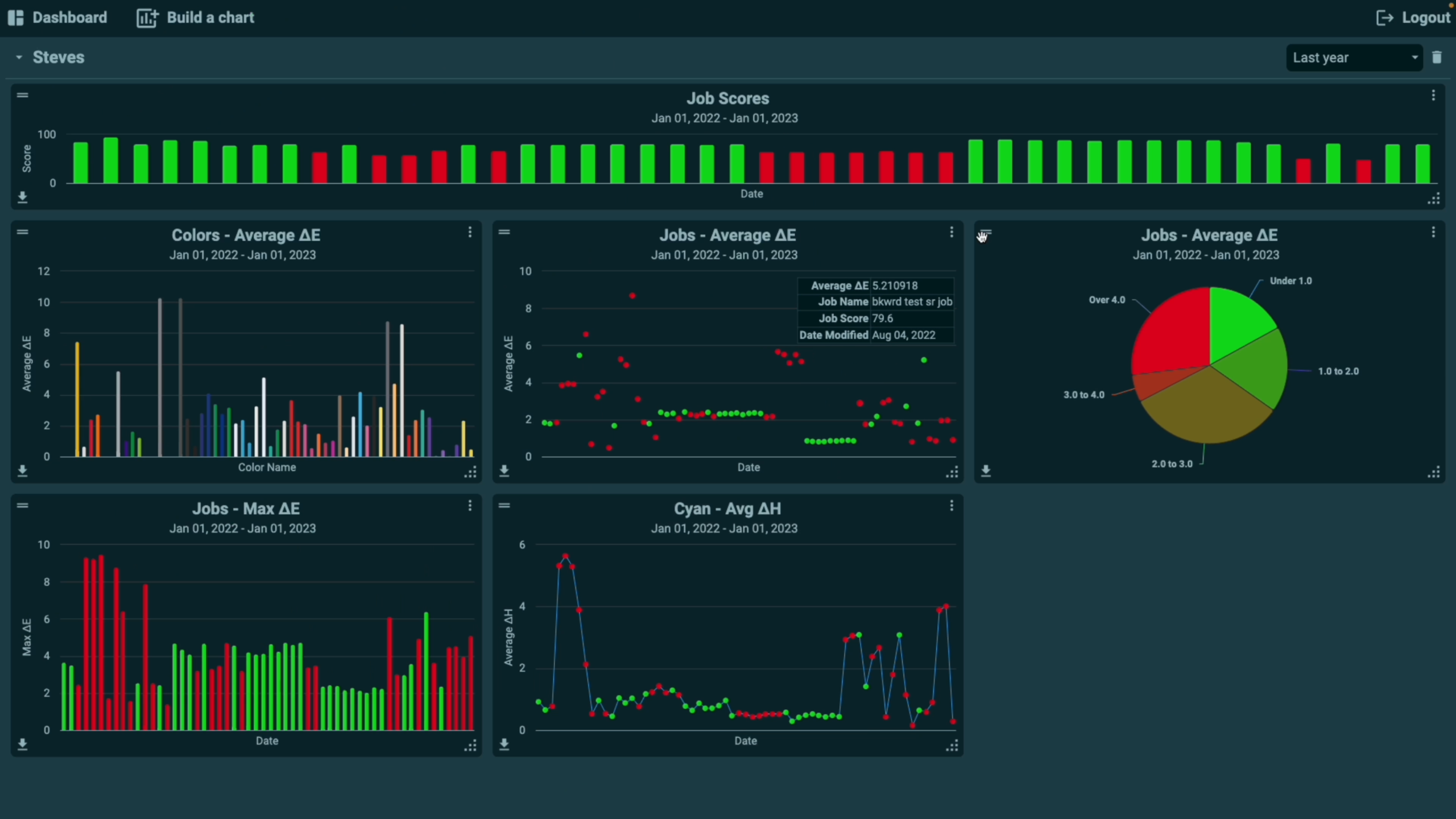Open the Job Scores three-dot options menu
Image resolution: width=1456 pixels, height=819 pixels.
(1433, 96)
